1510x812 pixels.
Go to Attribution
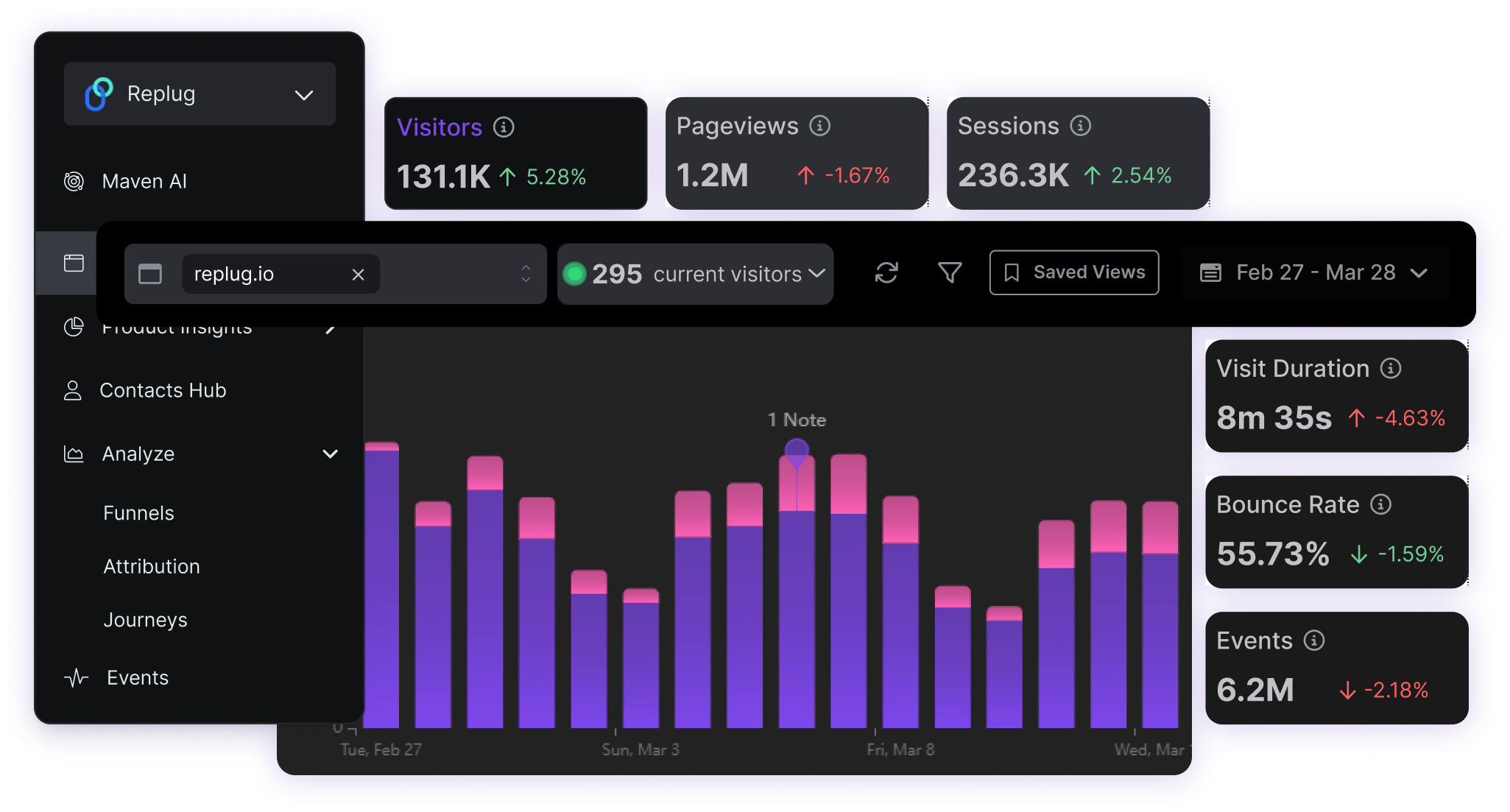[x=152, y=566]
